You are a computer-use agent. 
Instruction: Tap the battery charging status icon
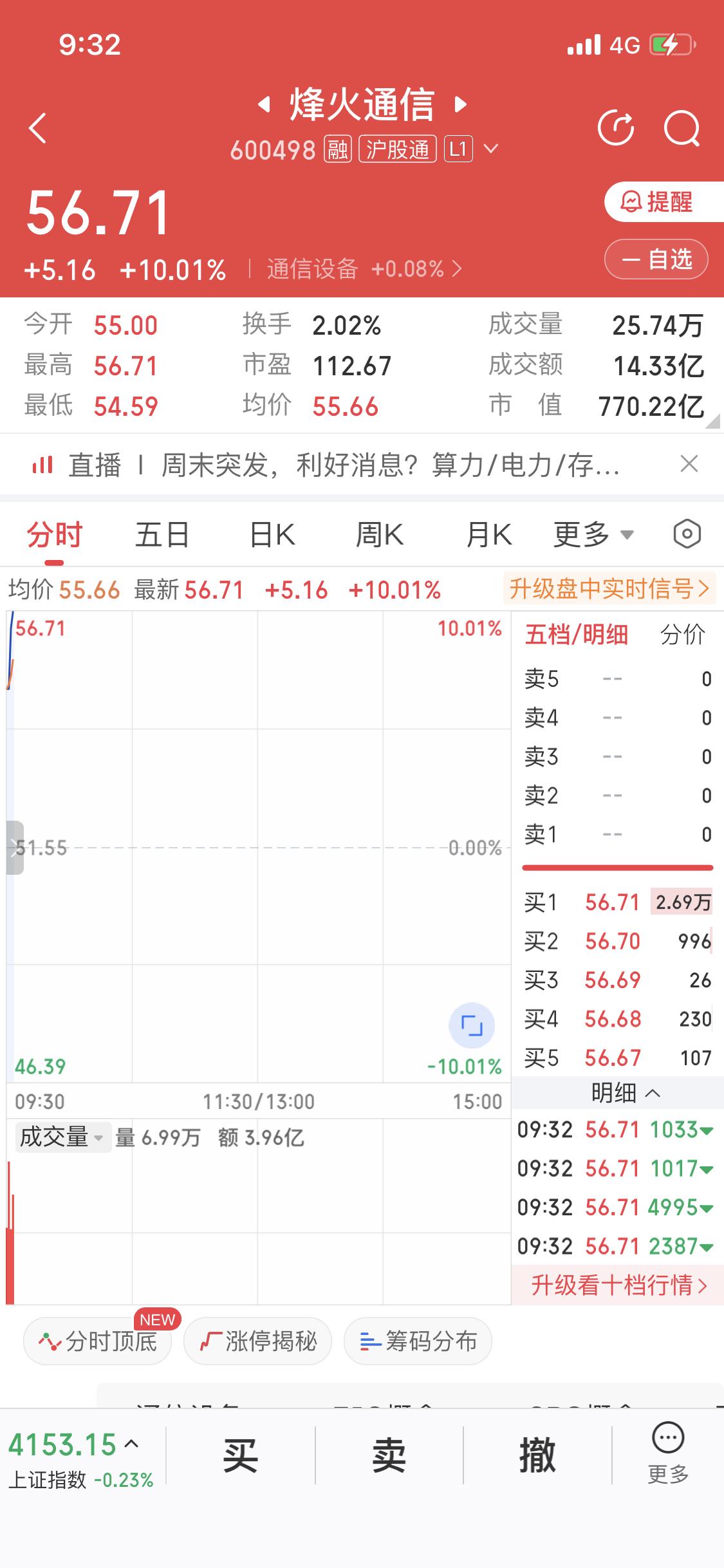673,45
